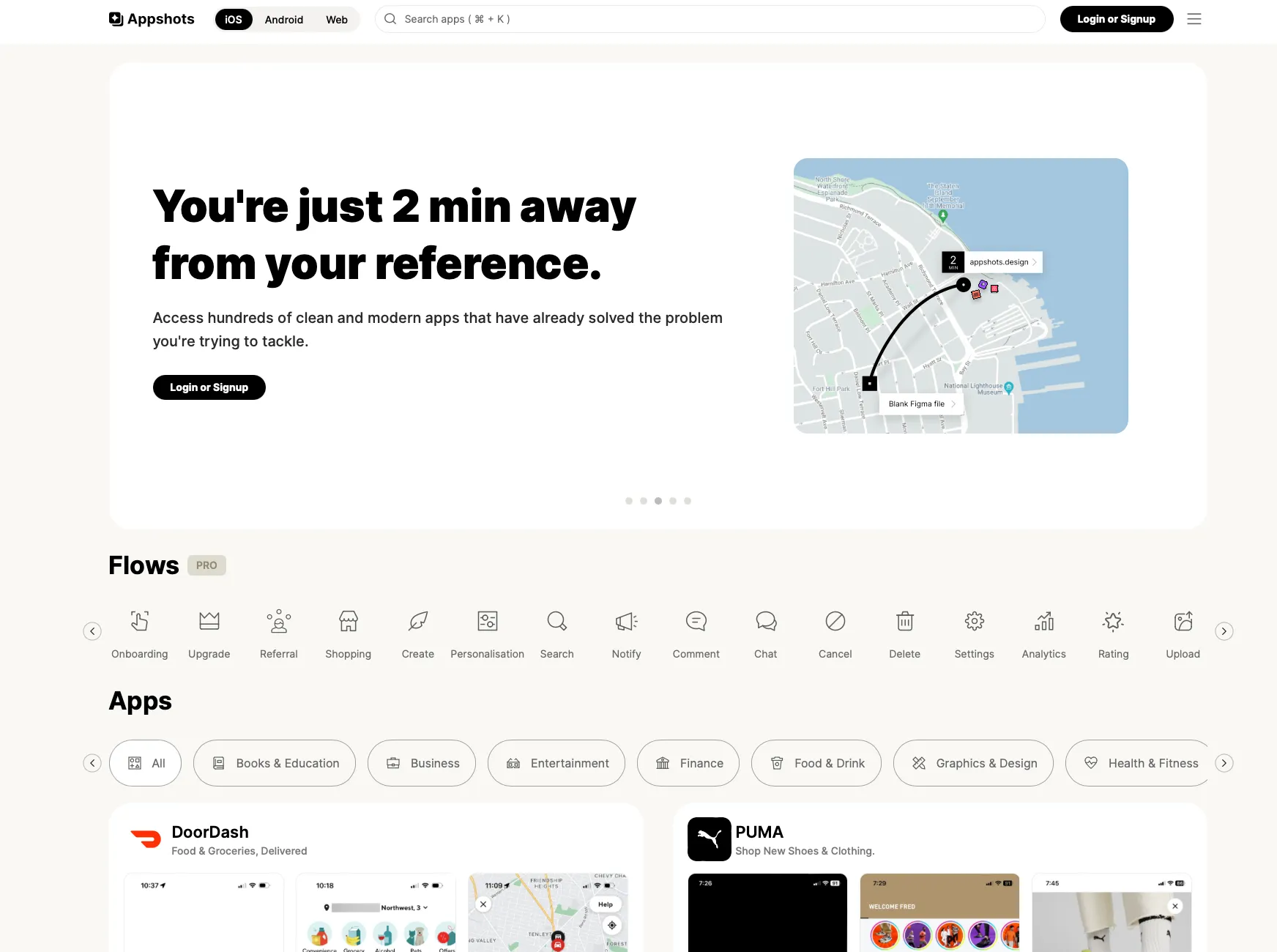1277x952 pixels.
Task: Click the PUMA app logo
Action: pos(710,839)
